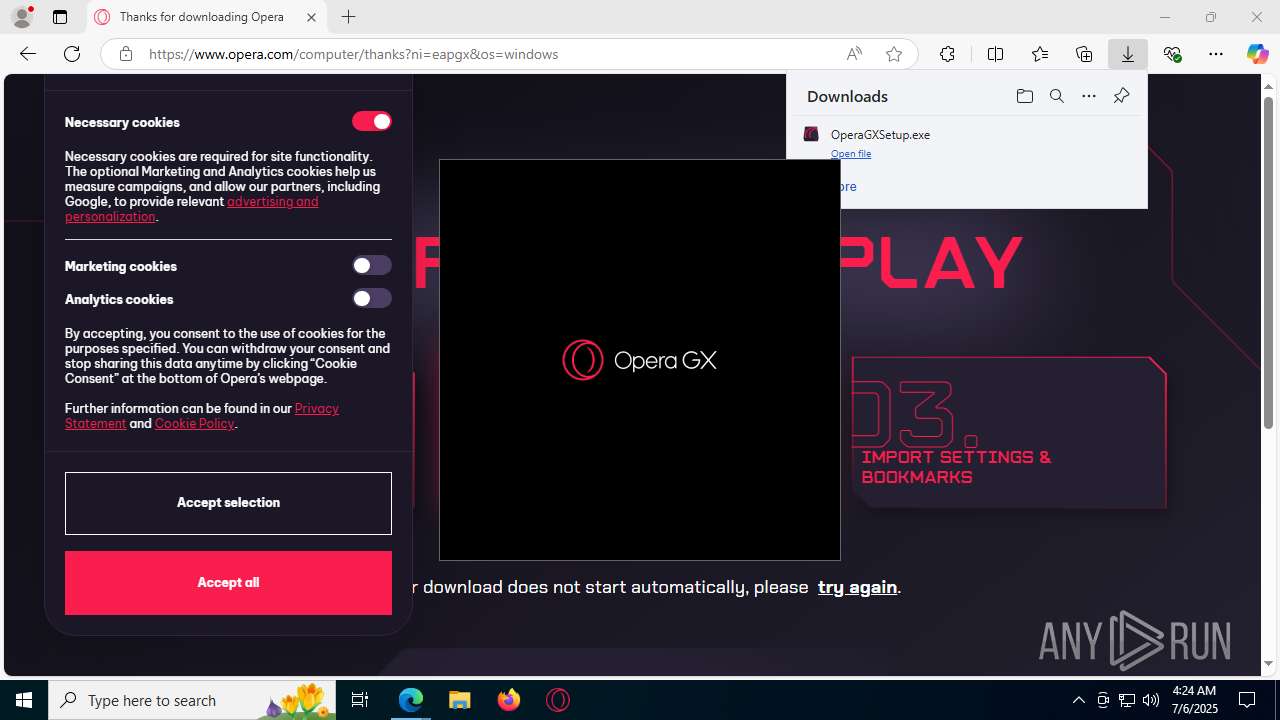Enable the Marketing cookies switch
The image size is (1280, 720).
point(372,265)
